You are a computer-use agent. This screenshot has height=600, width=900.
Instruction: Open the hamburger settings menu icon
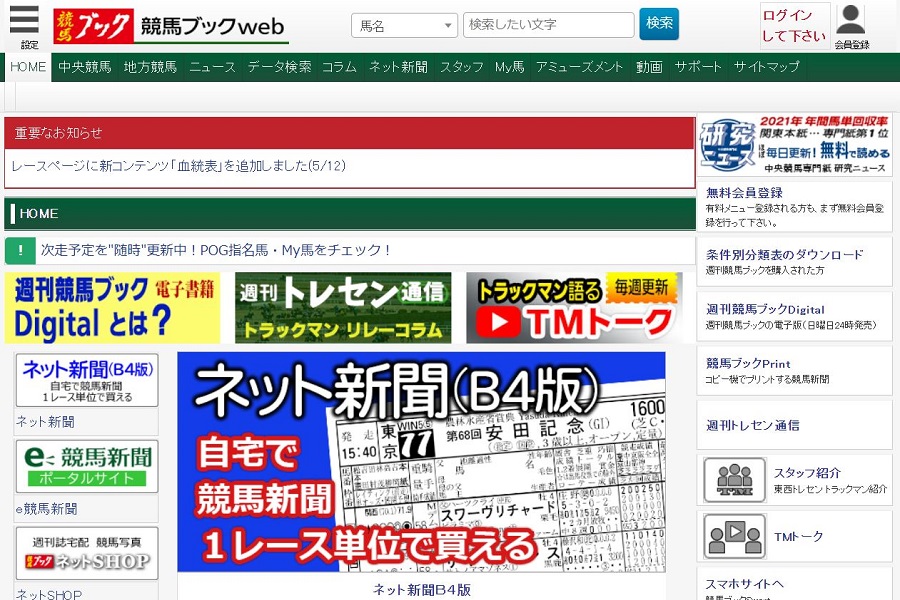coord(24,21)
